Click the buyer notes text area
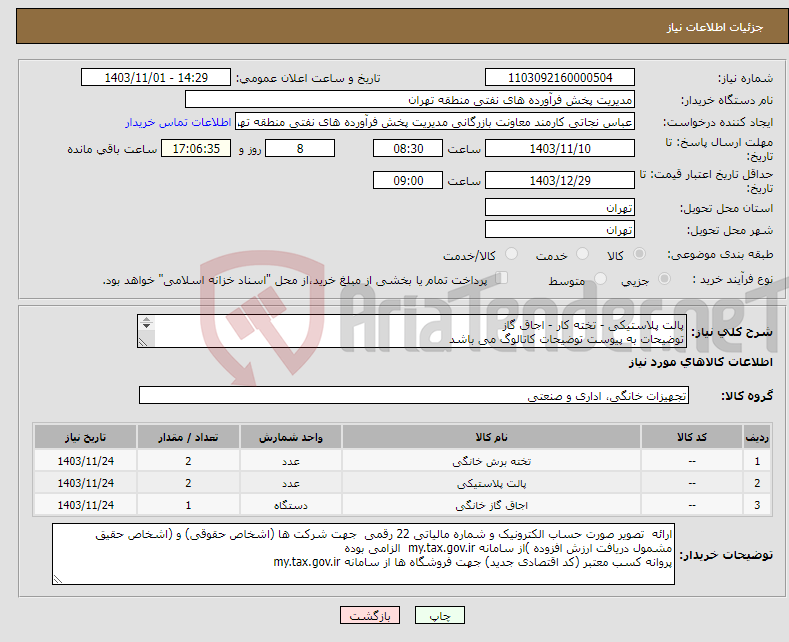The height and width of the screenshot is (642, 789). pos(363,554)
